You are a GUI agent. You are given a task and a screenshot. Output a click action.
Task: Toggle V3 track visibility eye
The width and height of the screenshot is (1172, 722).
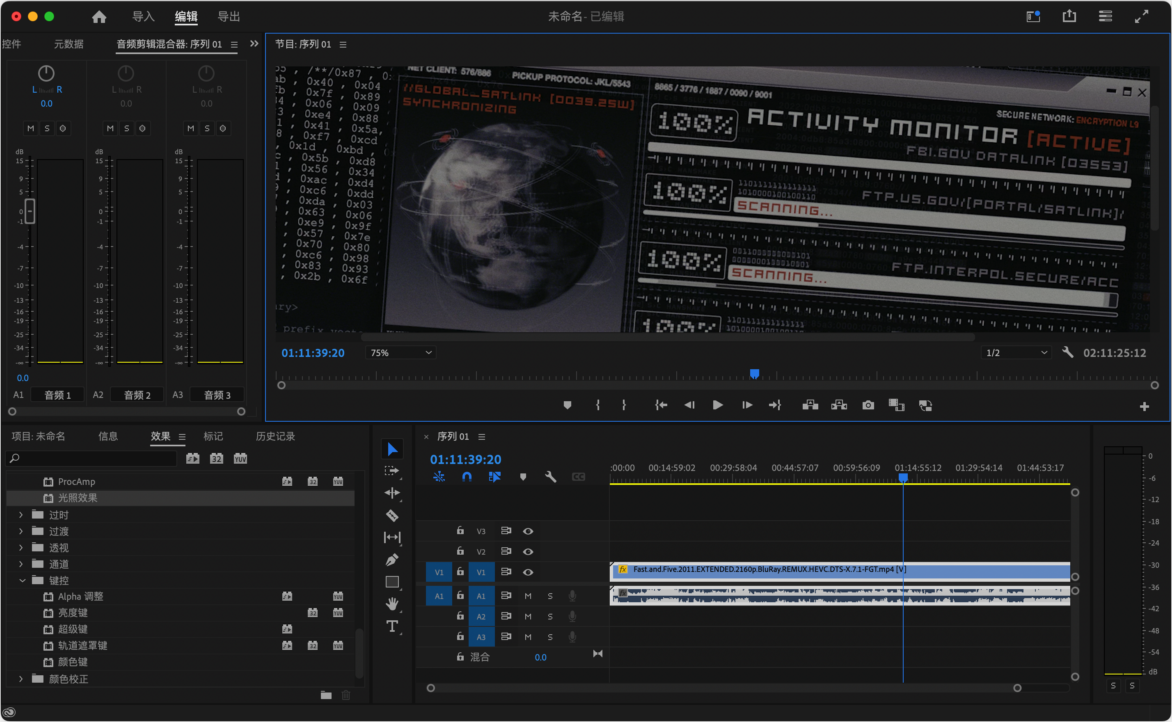click(528, 531)
